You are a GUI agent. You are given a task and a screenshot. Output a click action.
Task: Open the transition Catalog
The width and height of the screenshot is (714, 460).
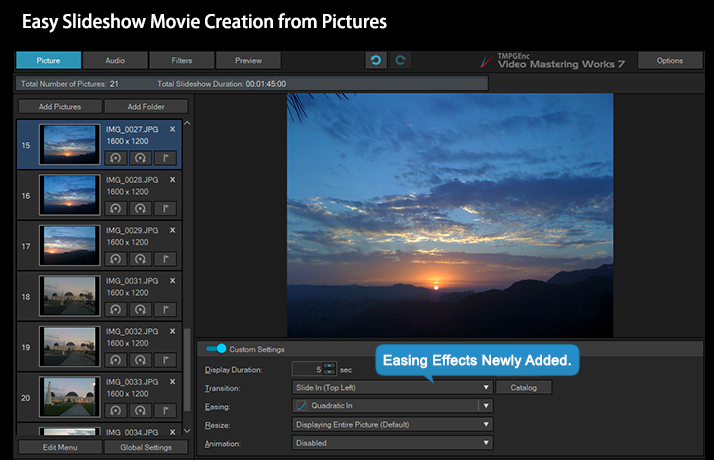[524, 388]
